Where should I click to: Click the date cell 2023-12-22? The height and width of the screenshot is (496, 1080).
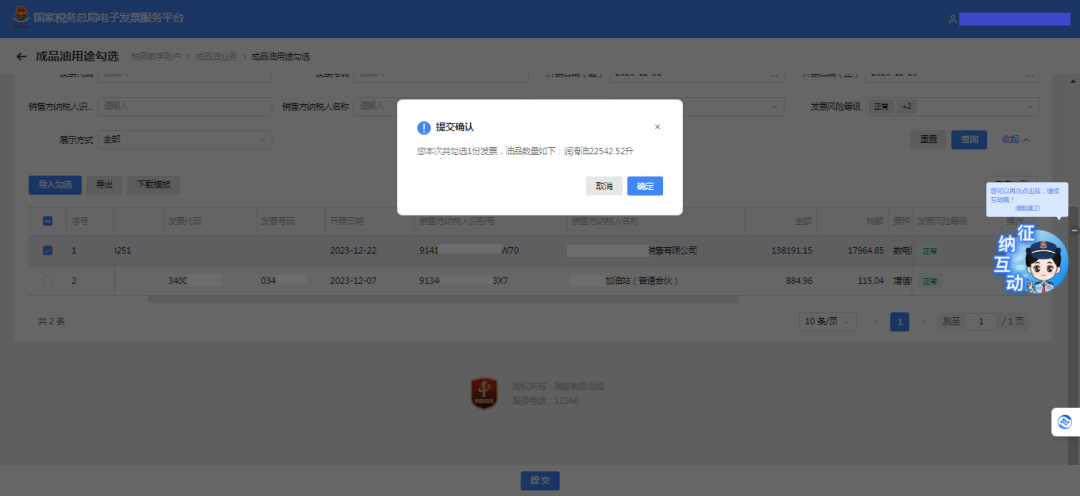[x=353, y=251]
